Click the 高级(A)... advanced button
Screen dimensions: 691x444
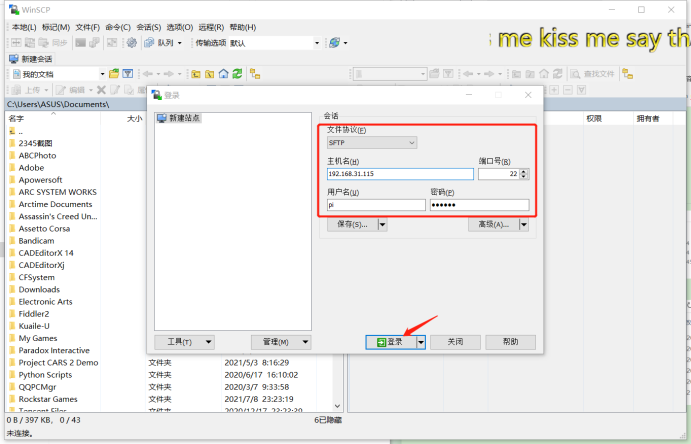point(494,225)
